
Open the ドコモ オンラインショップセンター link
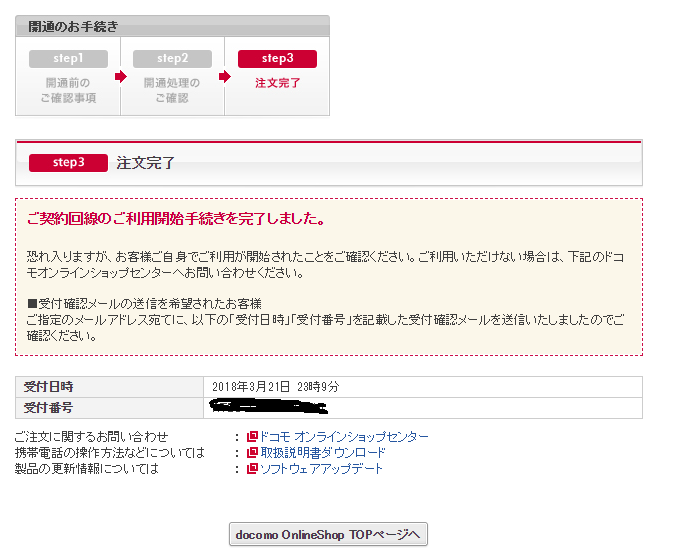coord(344,437)
